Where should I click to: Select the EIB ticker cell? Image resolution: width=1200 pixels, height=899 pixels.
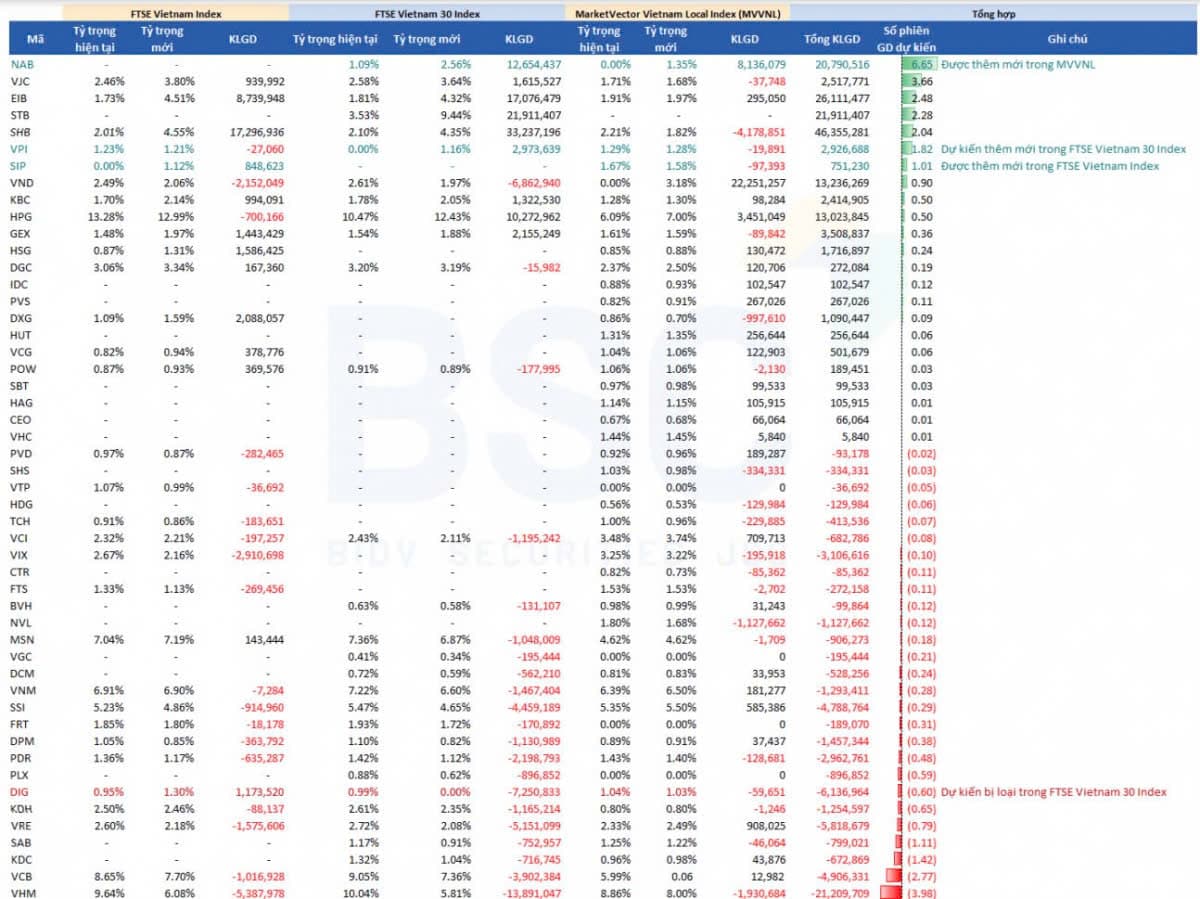pyautogui.click(x=19, y=99)
